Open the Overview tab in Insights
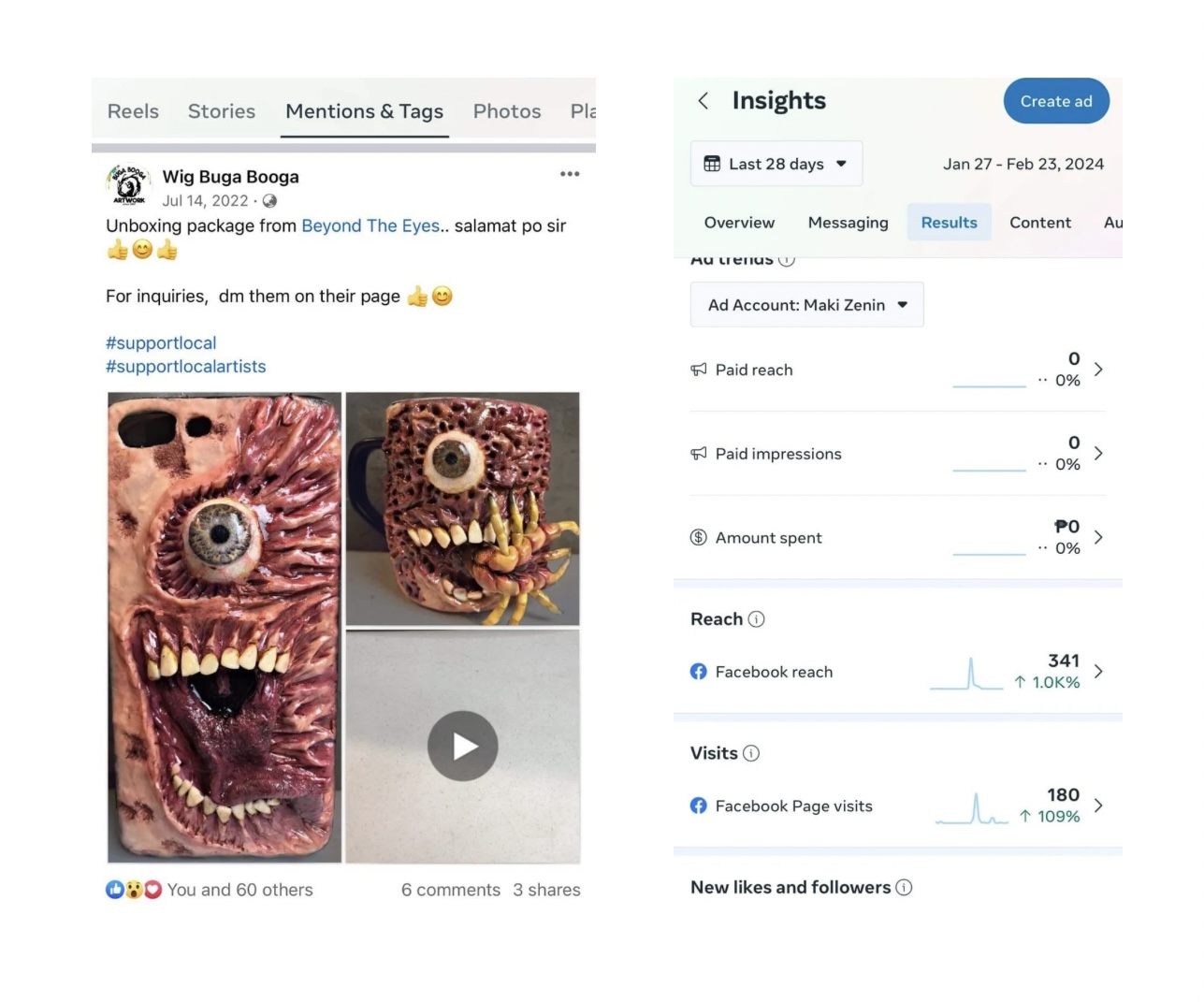This screenshot has height=1002, width=1204. [739, 223]
